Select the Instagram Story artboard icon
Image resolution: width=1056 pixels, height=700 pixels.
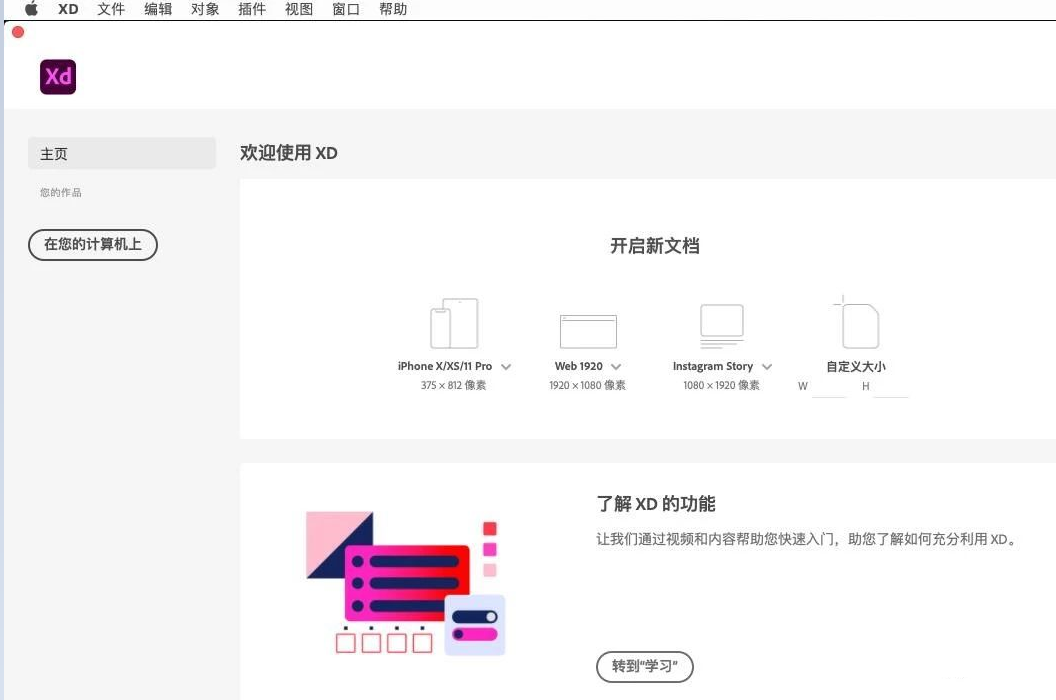coord(722,326)
